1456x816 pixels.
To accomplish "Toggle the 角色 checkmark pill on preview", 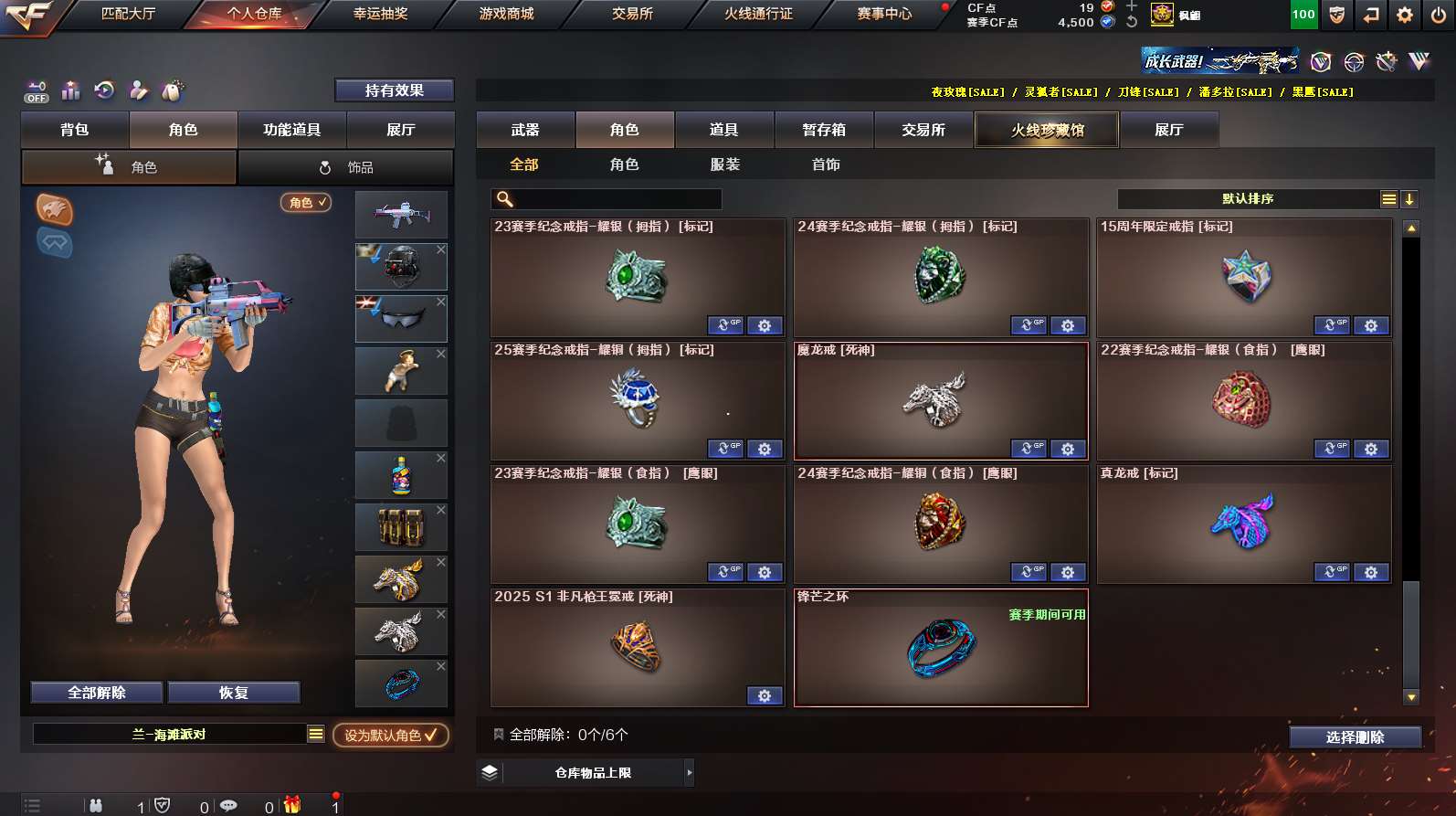I will [305, 202].
